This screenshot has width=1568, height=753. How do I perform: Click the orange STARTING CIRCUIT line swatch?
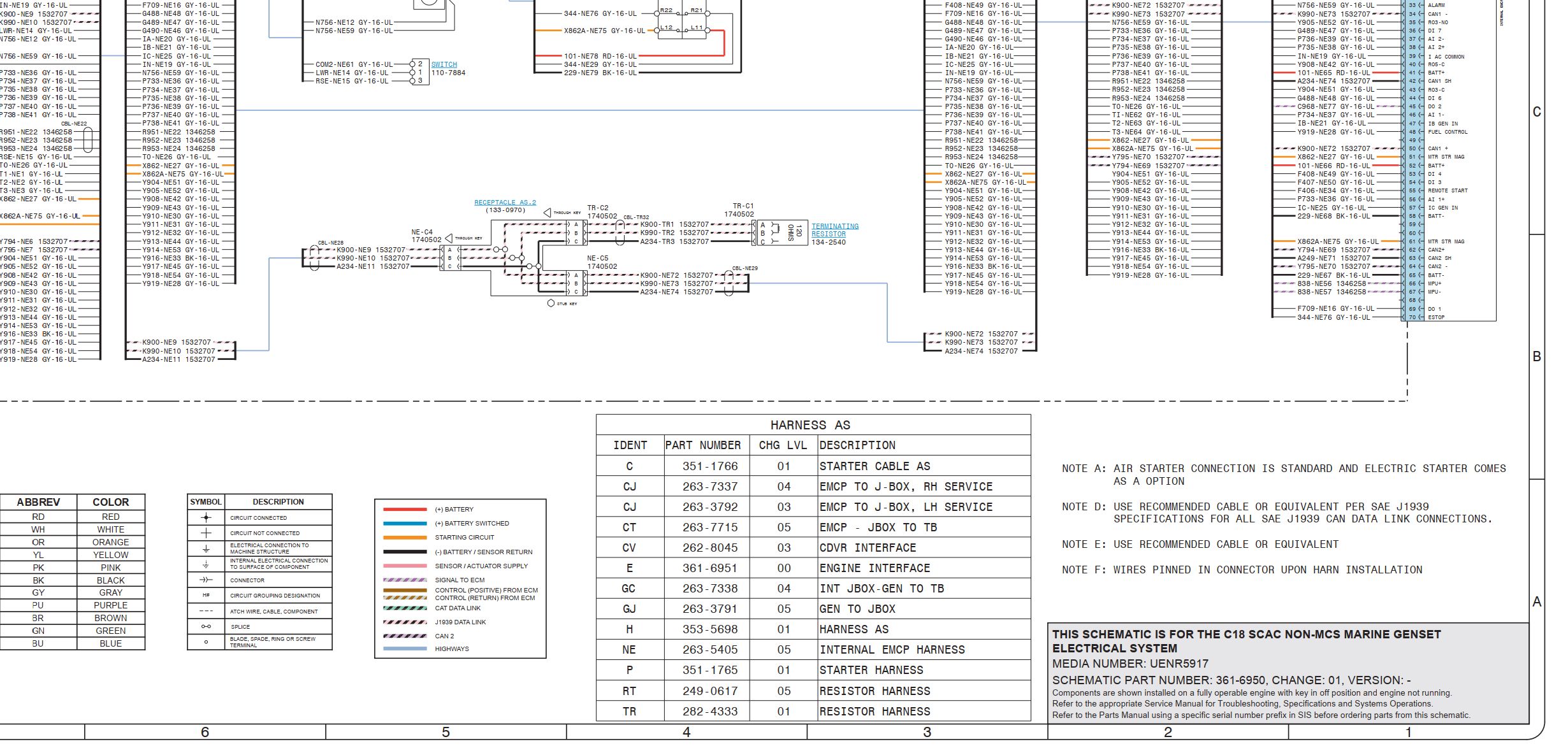405,538
